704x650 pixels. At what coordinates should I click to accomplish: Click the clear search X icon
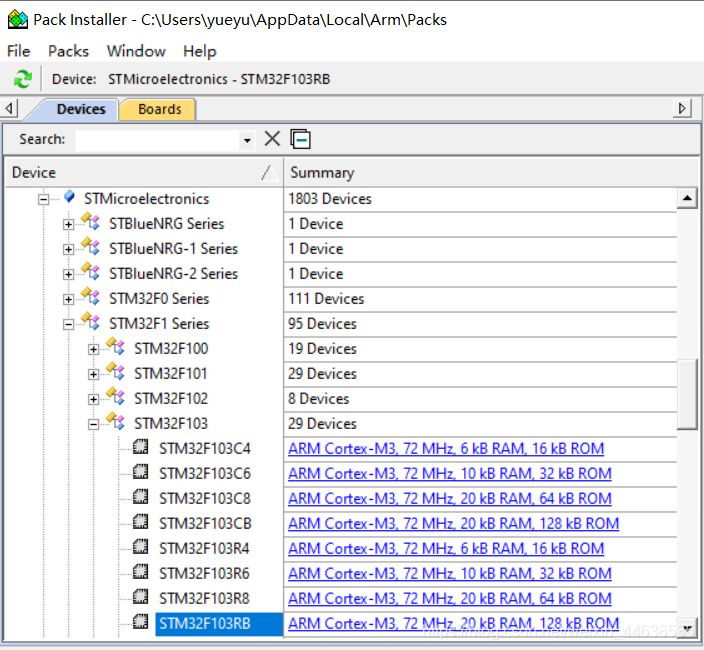[x=272, y=139]
